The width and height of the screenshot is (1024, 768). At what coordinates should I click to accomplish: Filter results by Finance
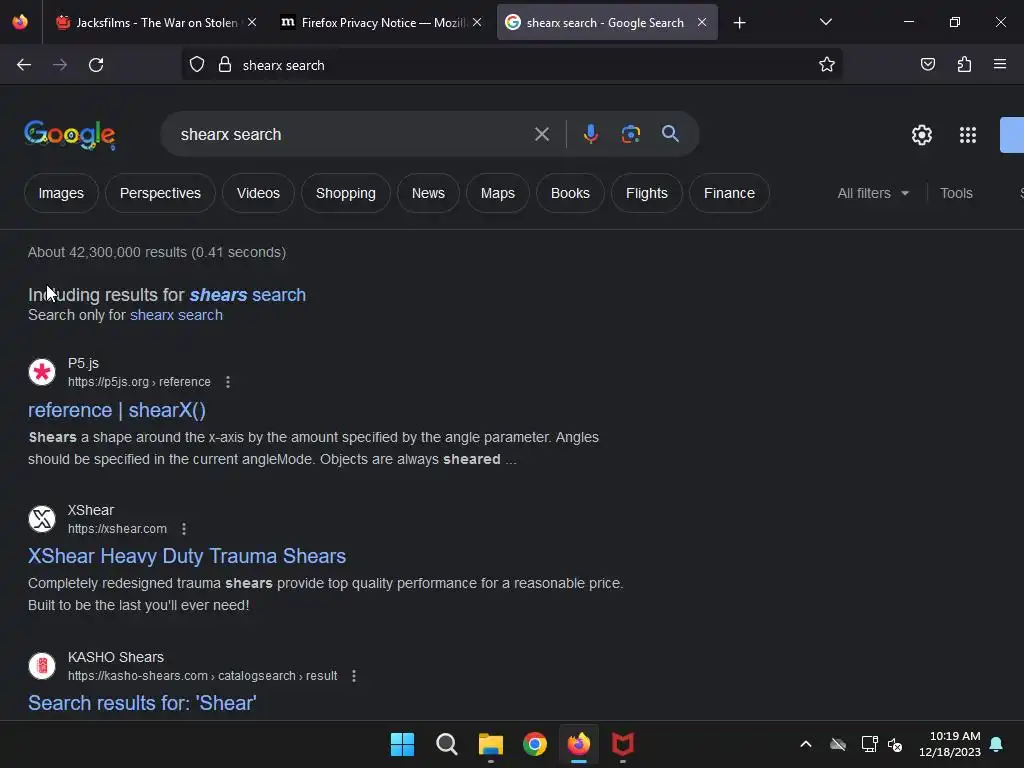tap(729, 193)
